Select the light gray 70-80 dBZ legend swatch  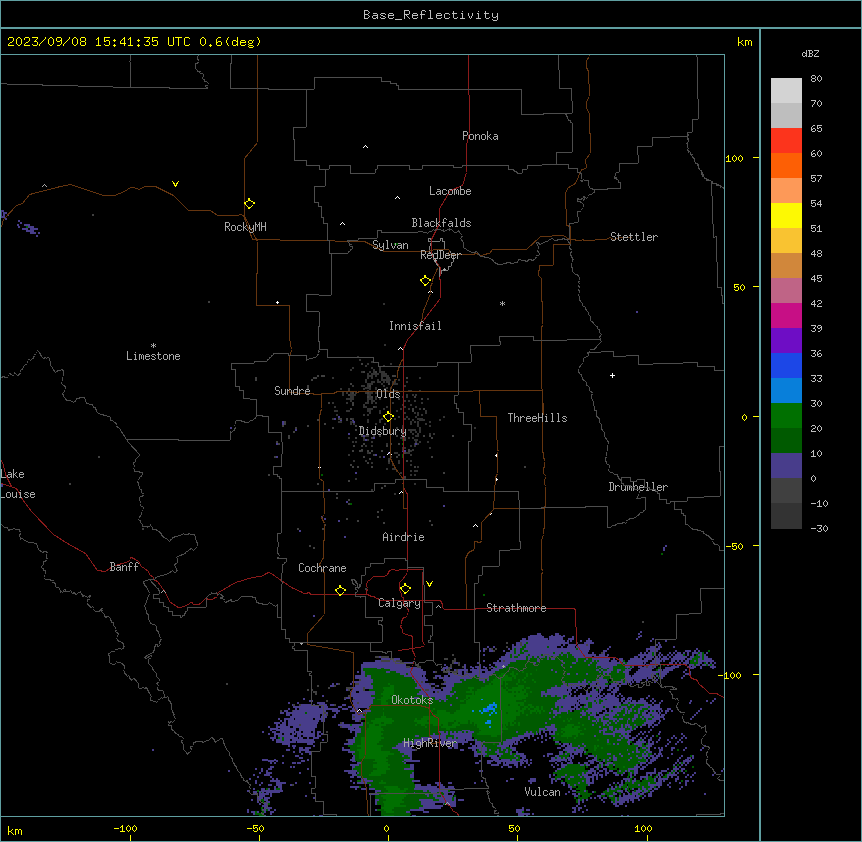pos(786,91)
